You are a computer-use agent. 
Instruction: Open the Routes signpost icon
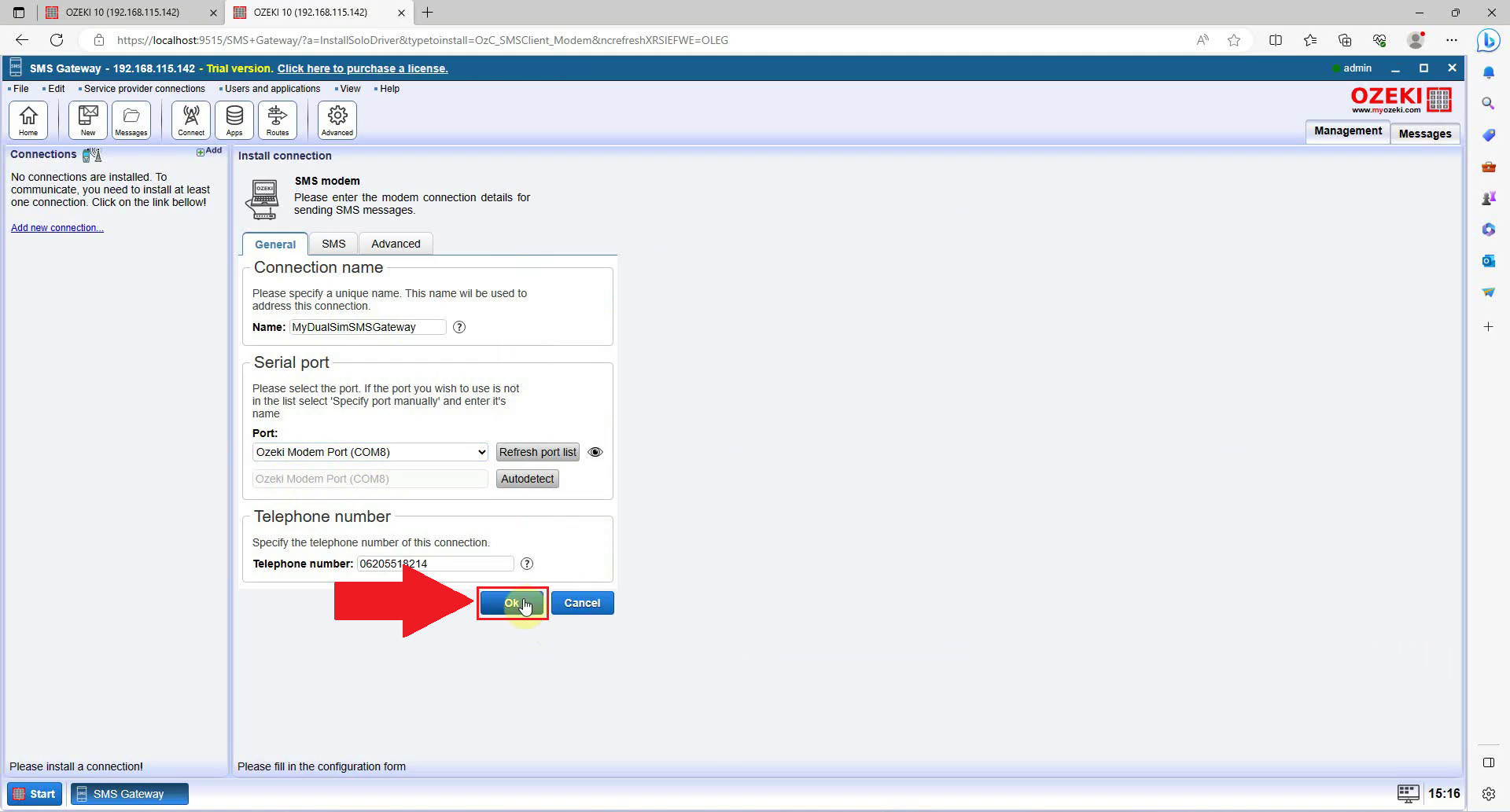pos(278,120)
